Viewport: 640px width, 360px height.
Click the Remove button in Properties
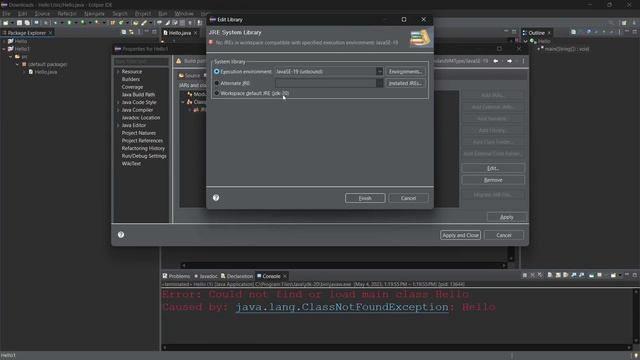tap(493, 180)
